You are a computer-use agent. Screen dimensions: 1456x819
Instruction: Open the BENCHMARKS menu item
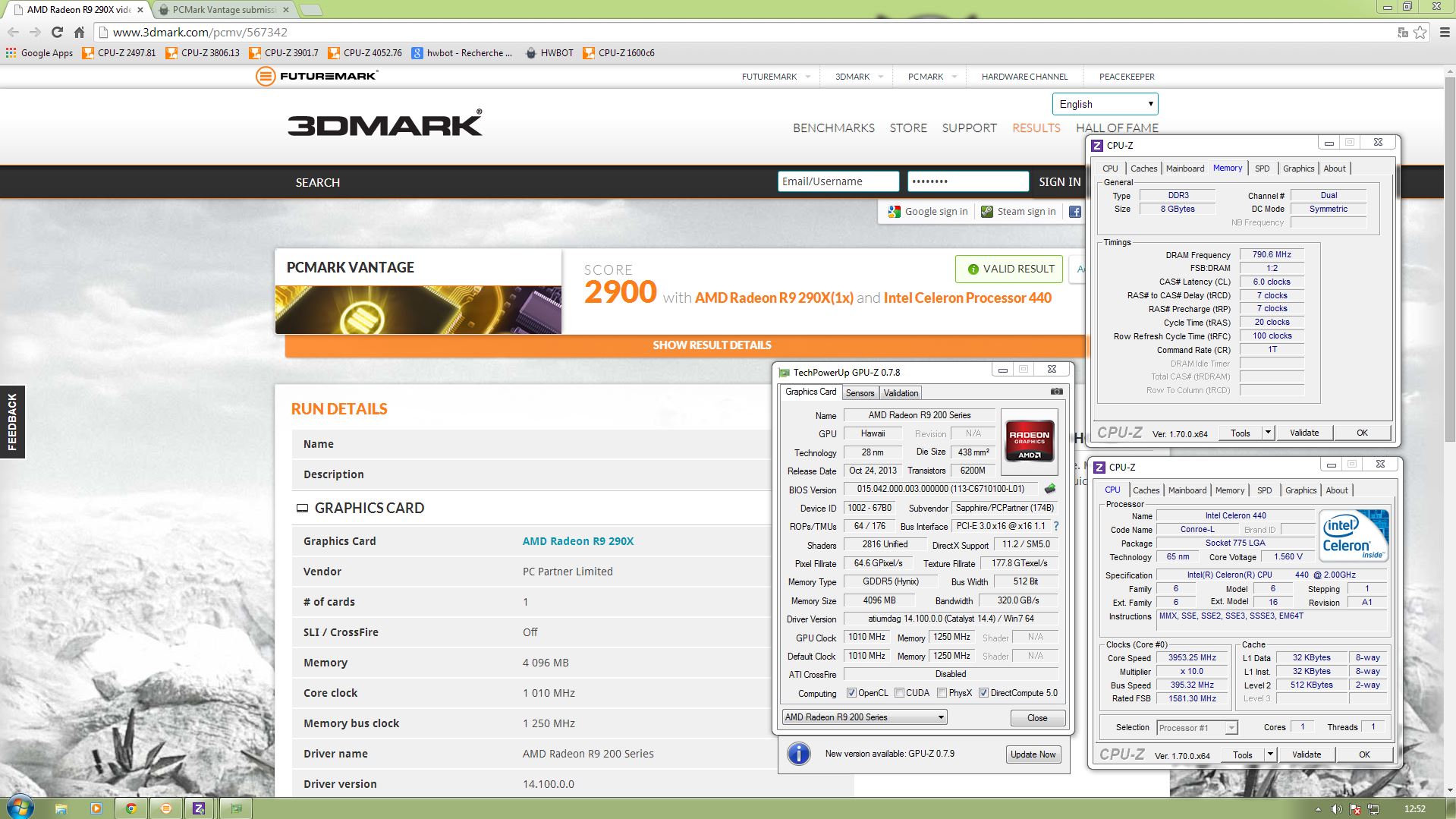pyautogui.click(x=833, y=128)
